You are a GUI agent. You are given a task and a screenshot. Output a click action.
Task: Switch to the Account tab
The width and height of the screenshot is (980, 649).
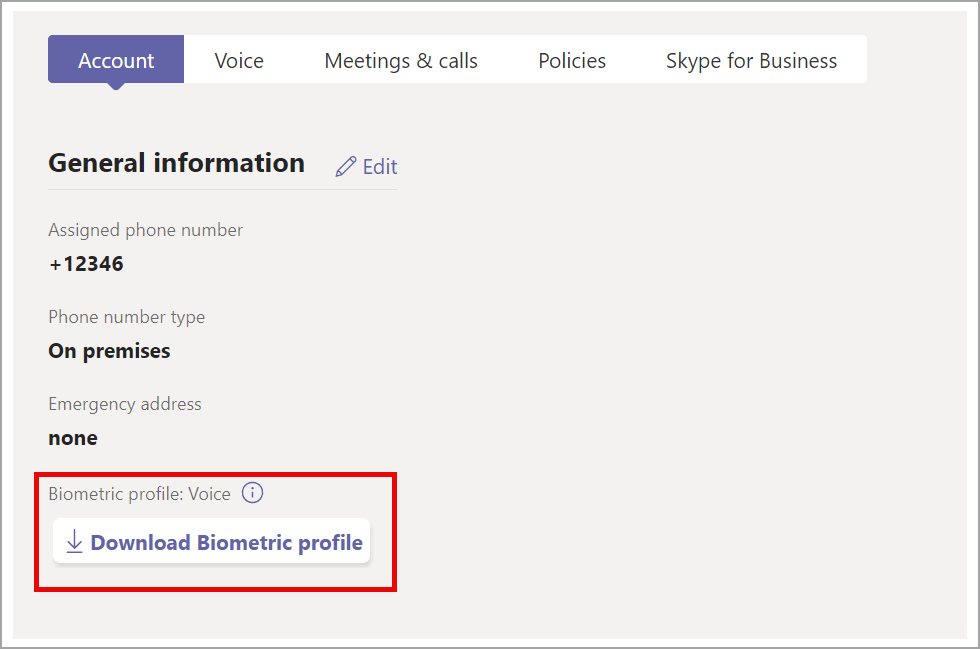pyautogui.click(x=116, y=59)
